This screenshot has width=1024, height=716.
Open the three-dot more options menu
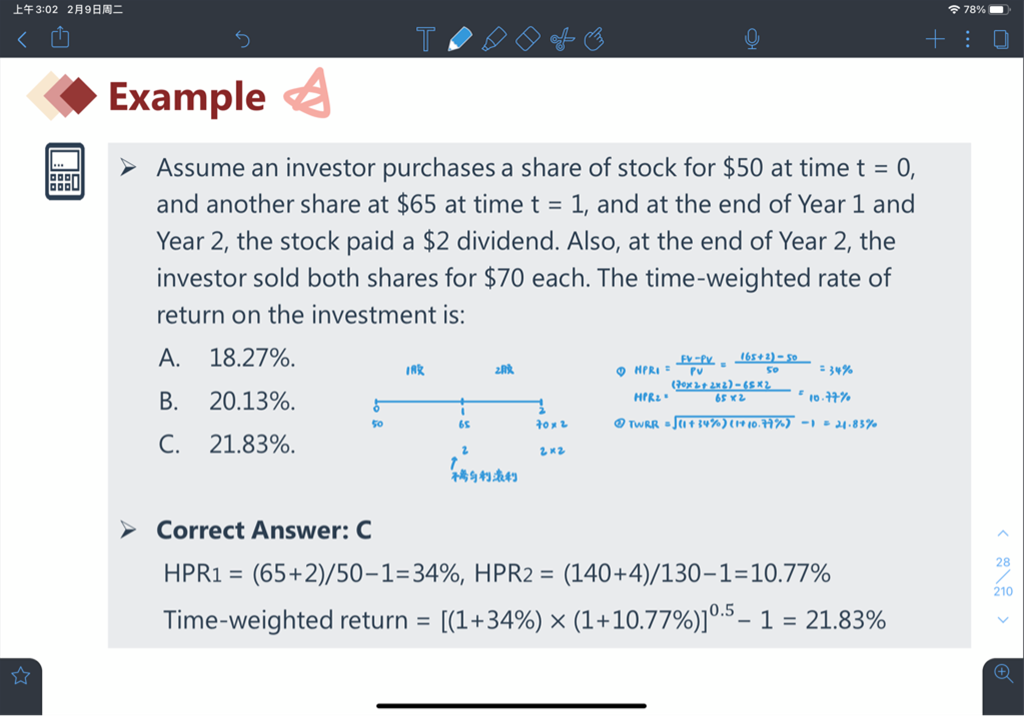(968, 39)
